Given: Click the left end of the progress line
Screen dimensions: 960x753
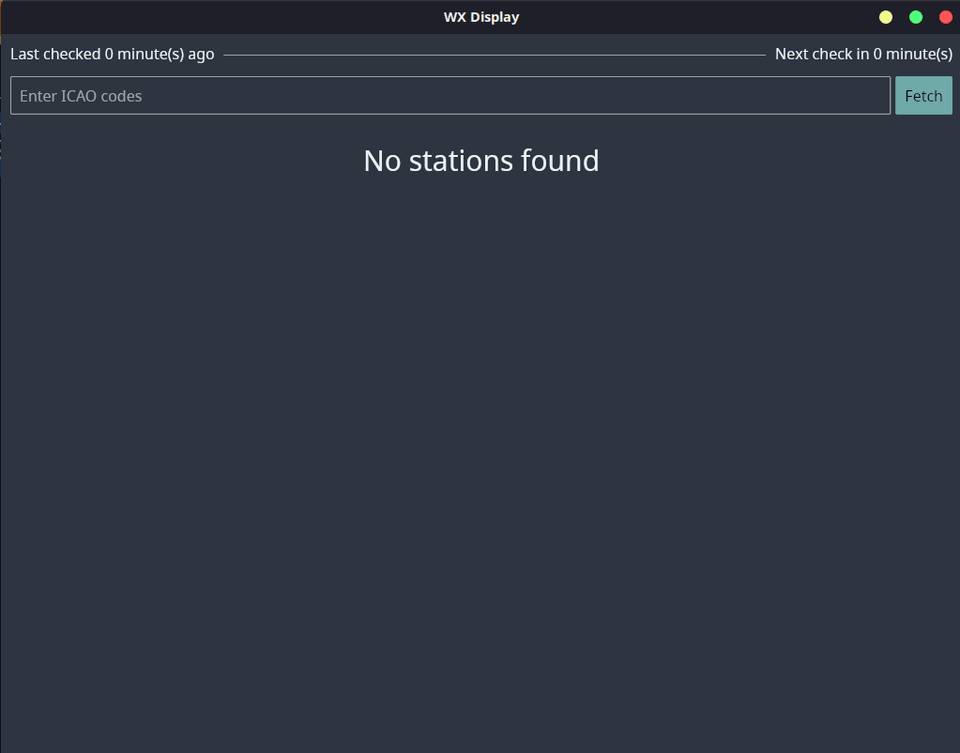Looking at the screenshot, I should (x=230, y=54).
